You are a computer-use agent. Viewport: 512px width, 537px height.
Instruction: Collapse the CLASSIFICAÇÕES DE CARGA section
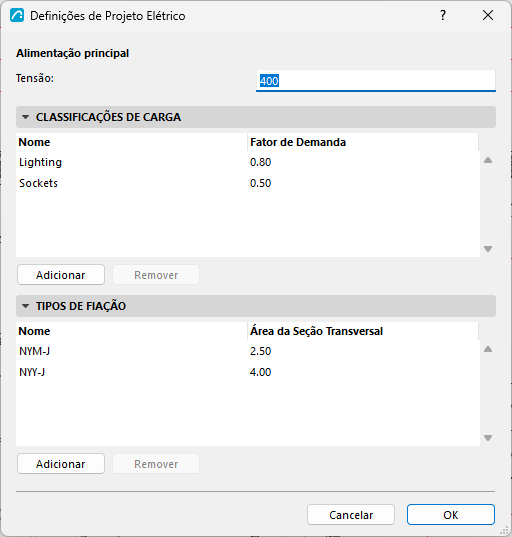(x=25, y=117)
